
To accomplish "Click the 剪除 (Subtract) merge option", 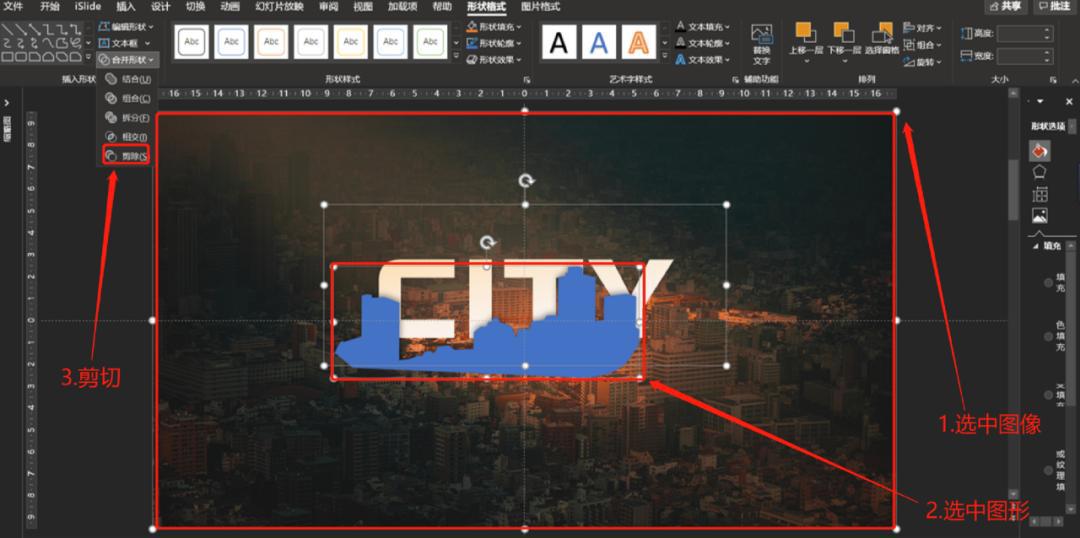I will (126, 156).
